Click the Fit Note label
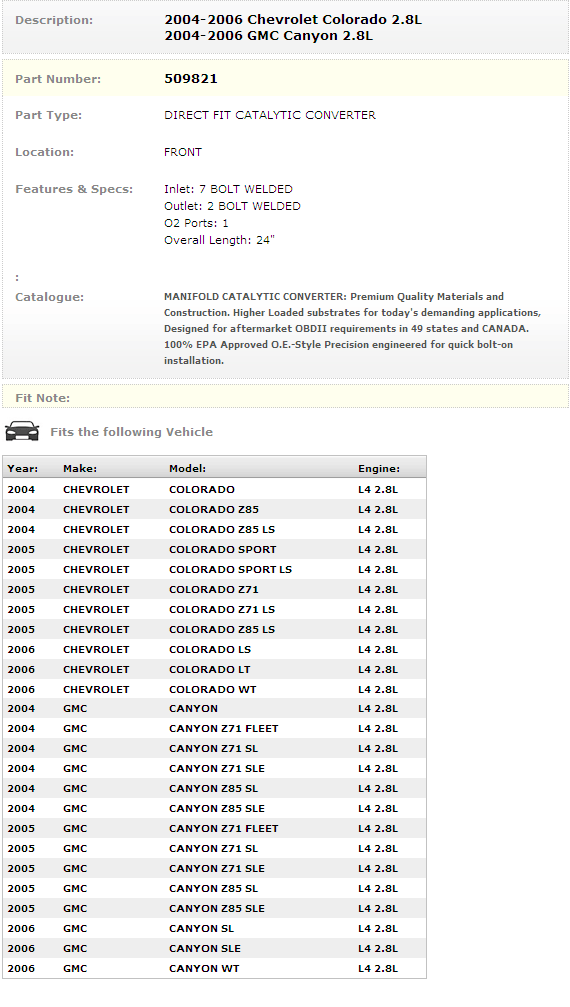Screen dimensions: 570x1007 [42, 398]
